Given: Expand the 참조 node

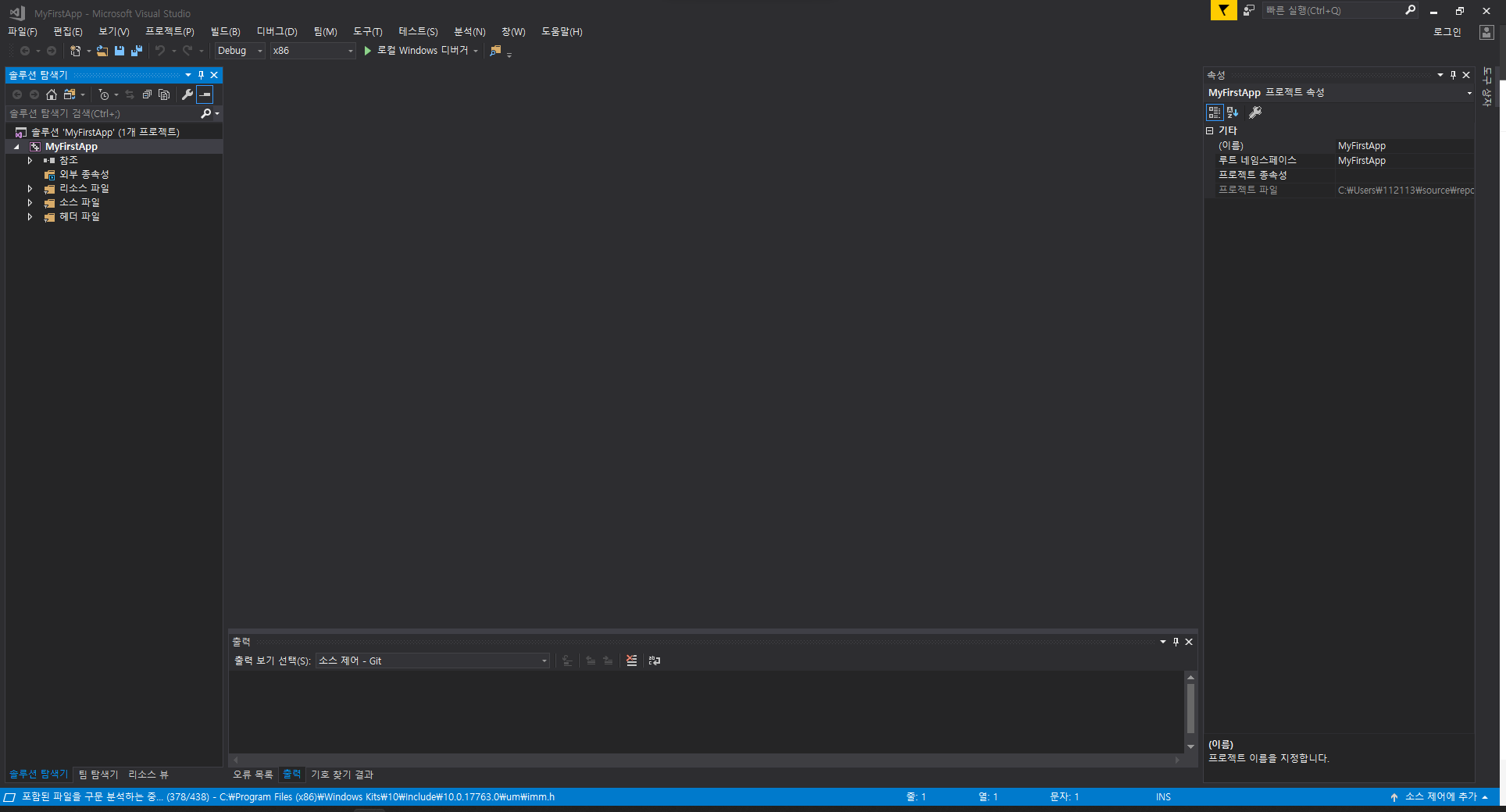Looking at the screenshot, I should 30,161.
